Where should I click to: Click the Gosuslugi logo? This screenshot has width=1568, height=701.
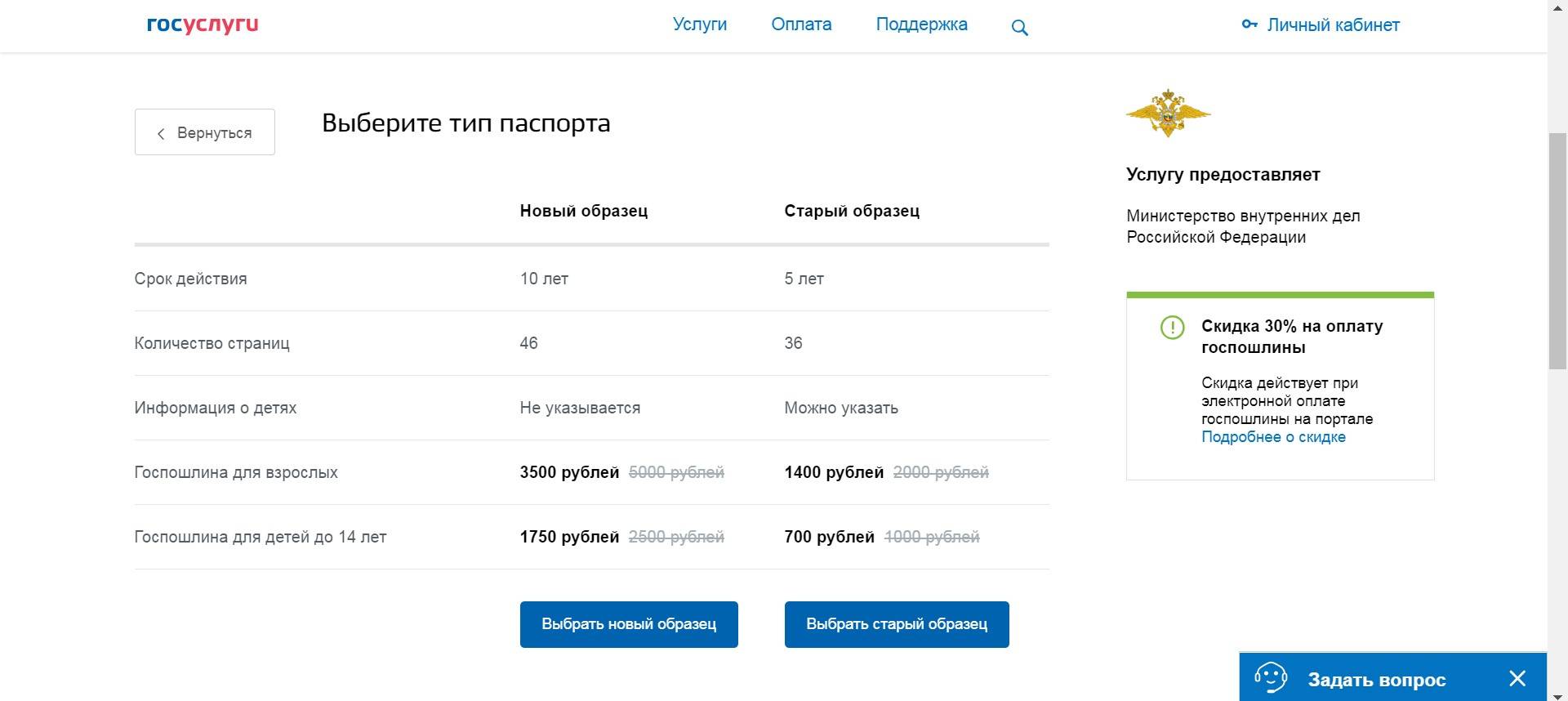(x=203, y=25)
